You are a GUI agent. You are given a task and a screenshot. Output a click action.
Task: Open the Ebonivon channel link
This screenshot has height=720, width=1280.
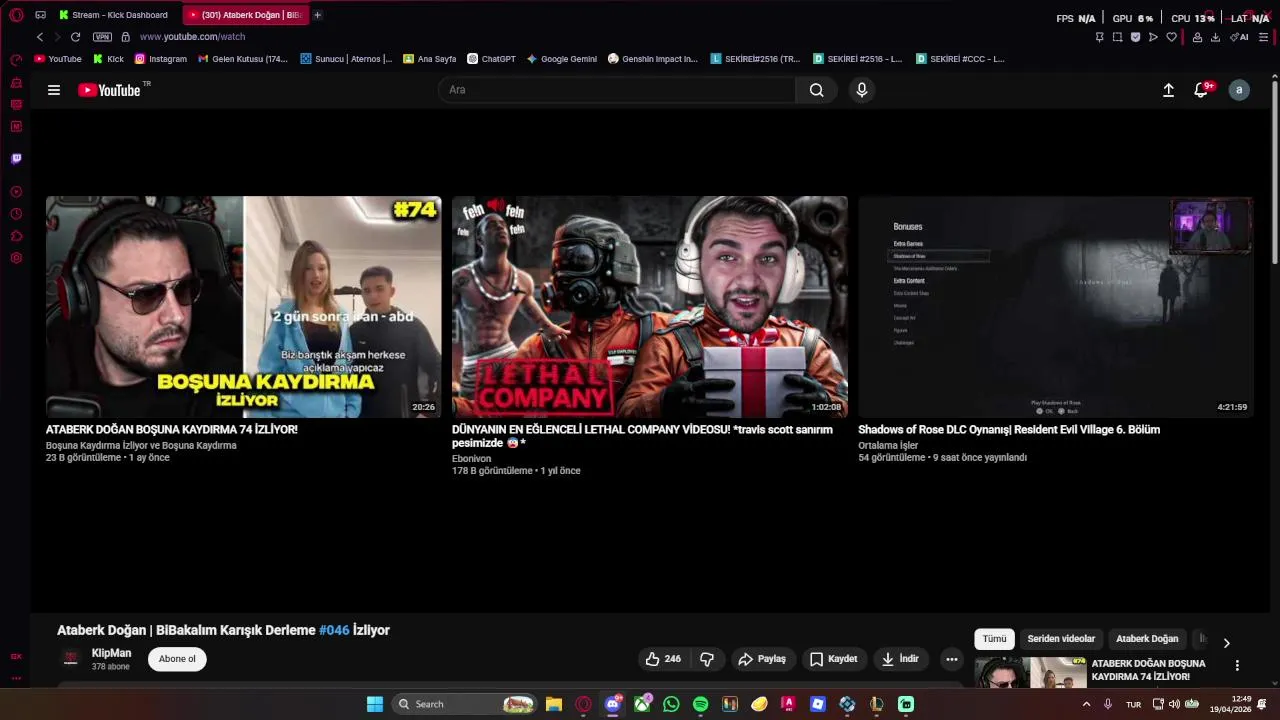[471, 458]
